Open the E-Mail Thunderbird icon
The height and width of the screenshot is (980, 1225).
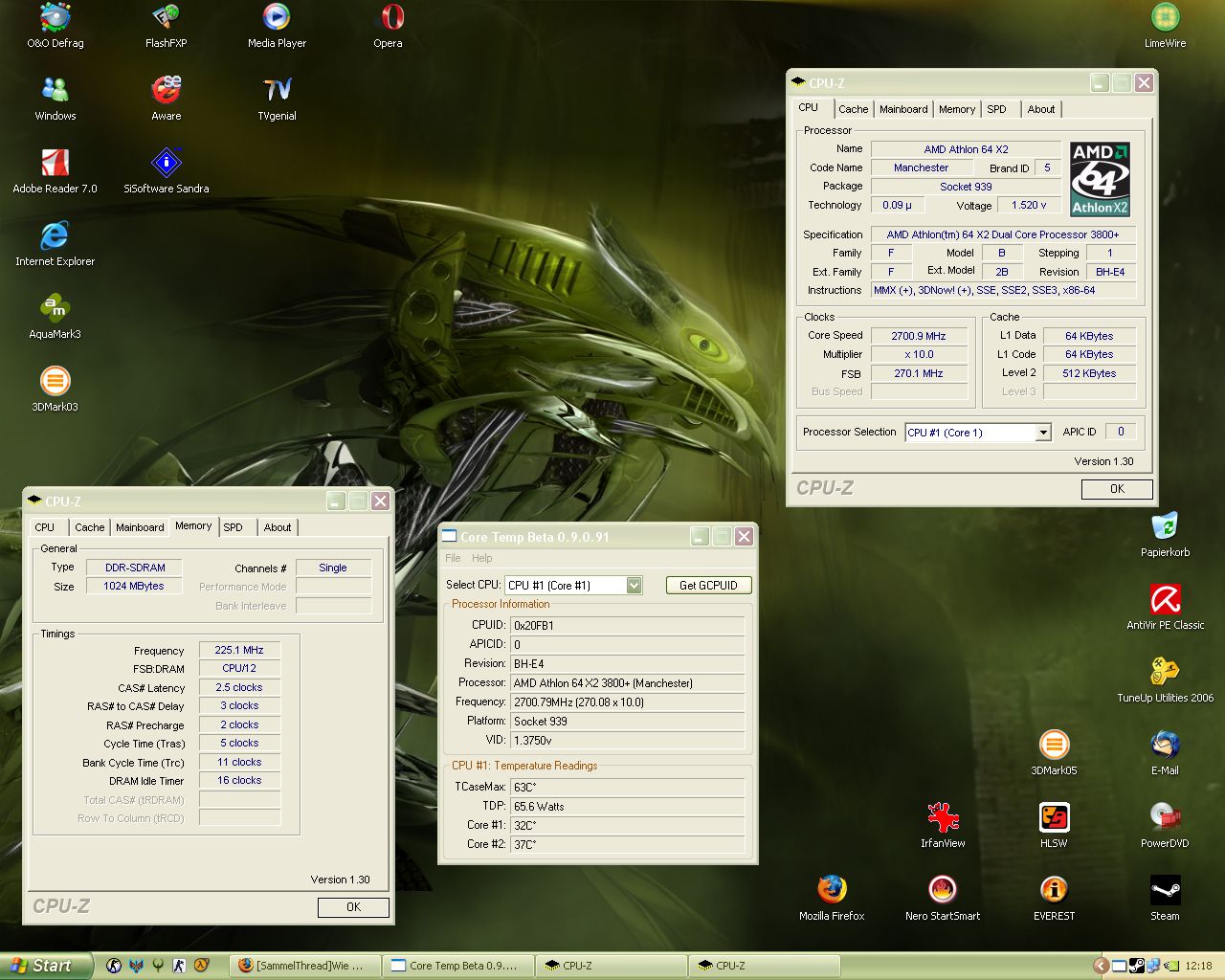[1165, 753]
